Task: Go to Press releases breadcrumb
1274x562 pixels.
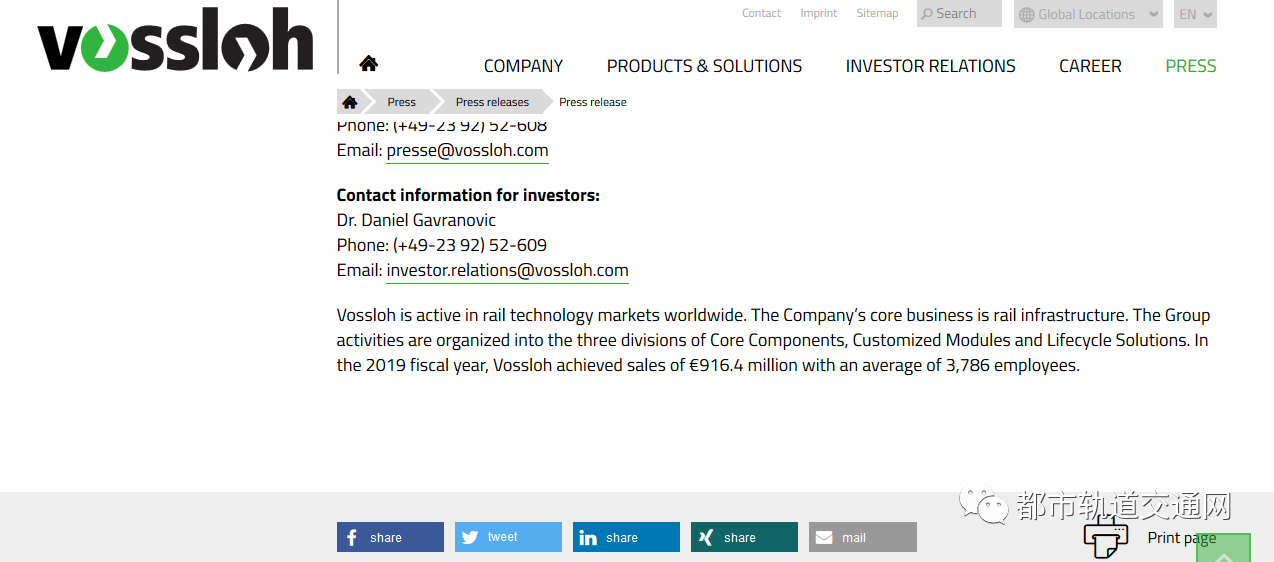Action: [492, 102]
